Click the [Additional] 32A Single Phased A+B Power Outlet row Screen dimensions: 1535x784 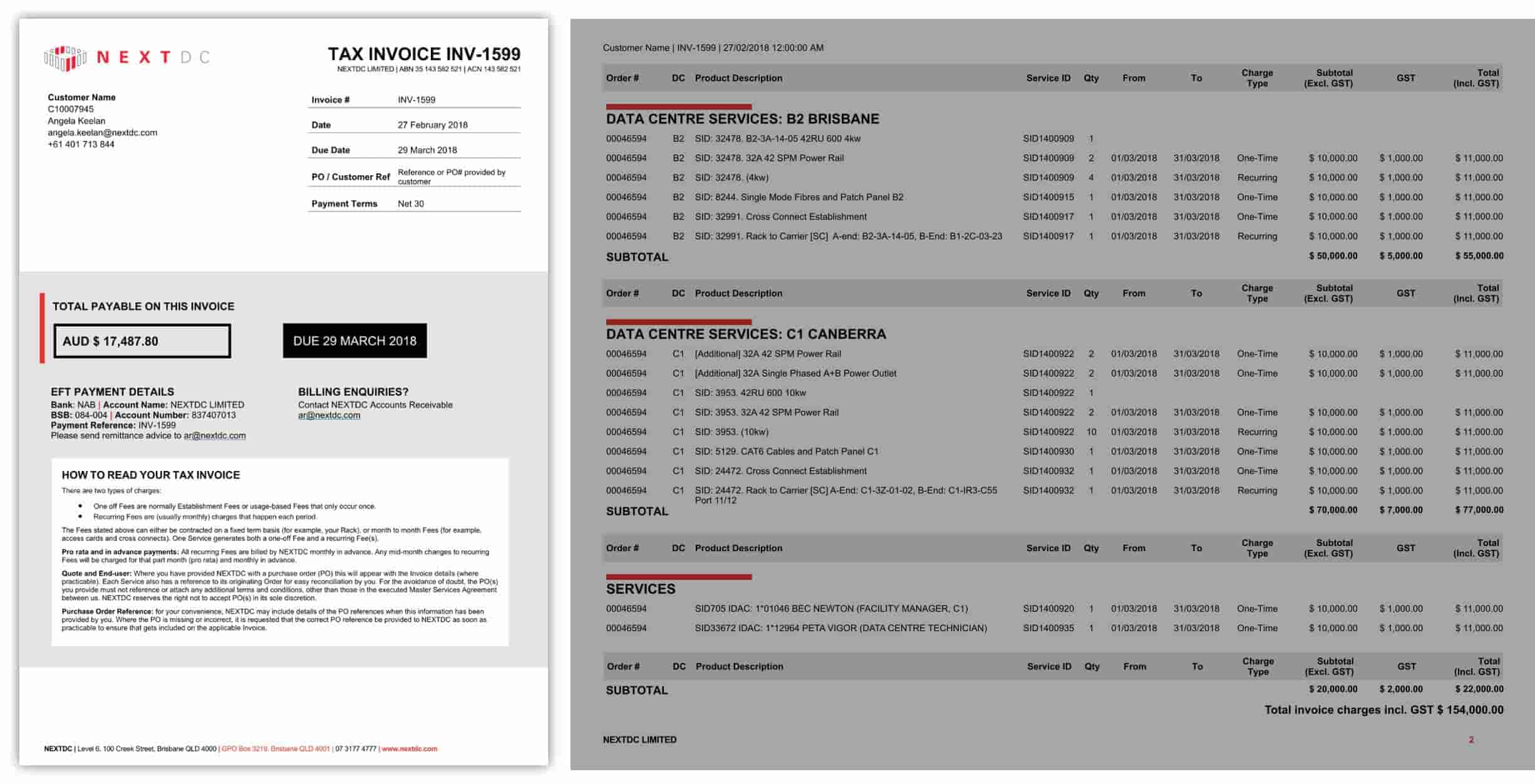tap(1054, 374)
